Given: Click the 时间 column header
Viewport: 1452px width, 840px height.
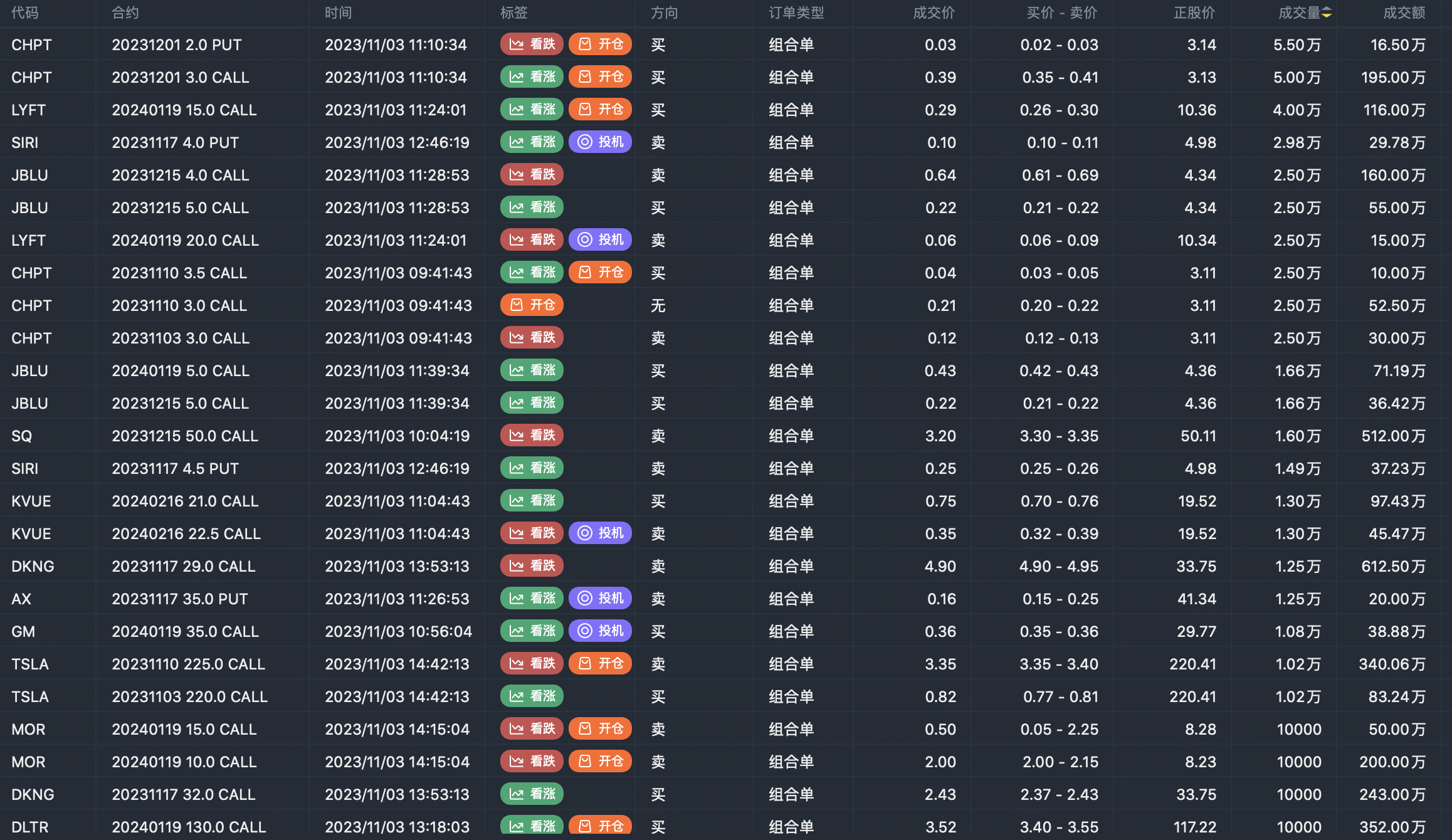Looking at the screenshot, I should 339,13.
